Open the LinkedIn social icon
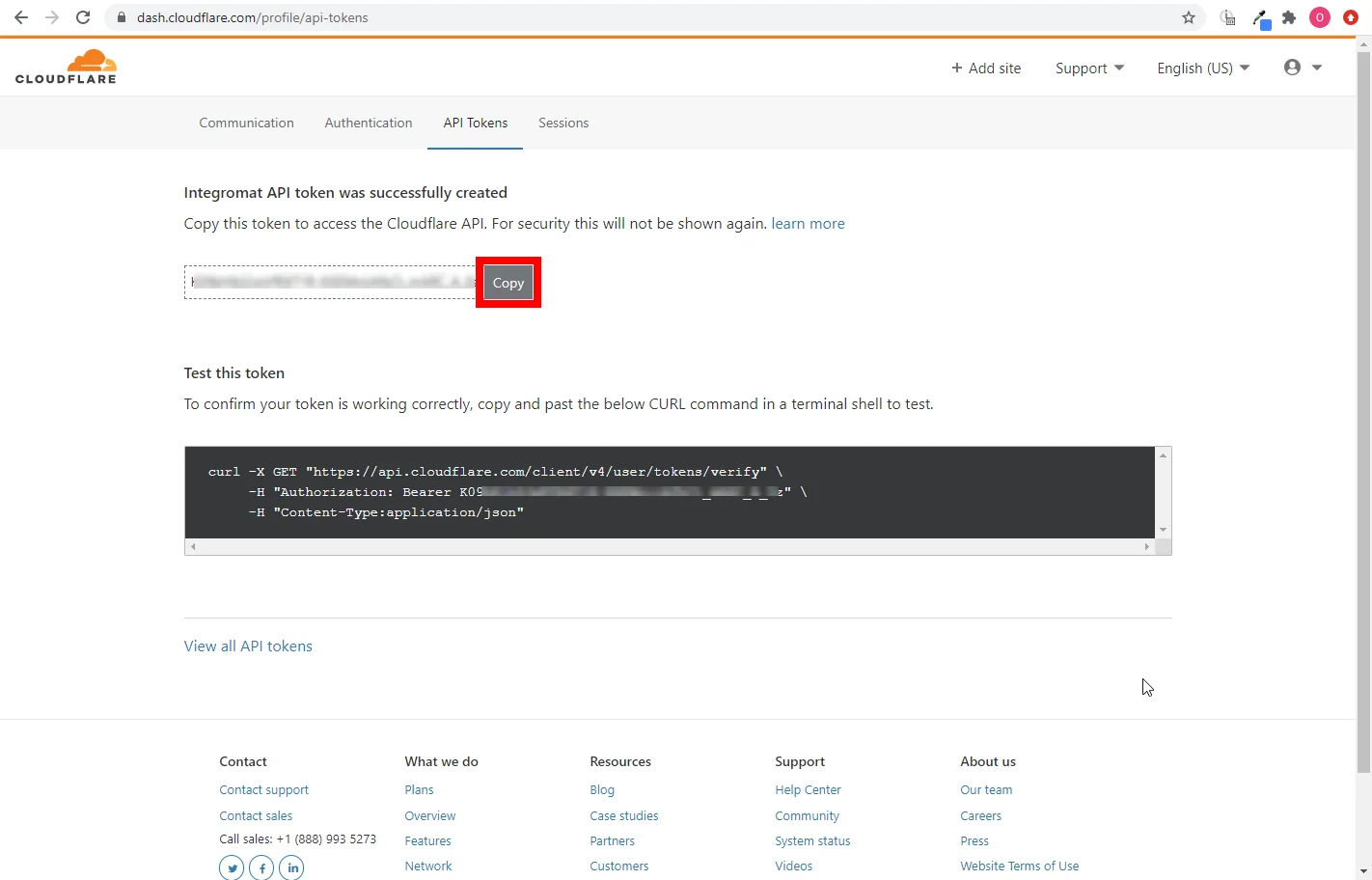The width and height of the screenshot is (1372, 880). pyautogui.click(x=291, y=867)
